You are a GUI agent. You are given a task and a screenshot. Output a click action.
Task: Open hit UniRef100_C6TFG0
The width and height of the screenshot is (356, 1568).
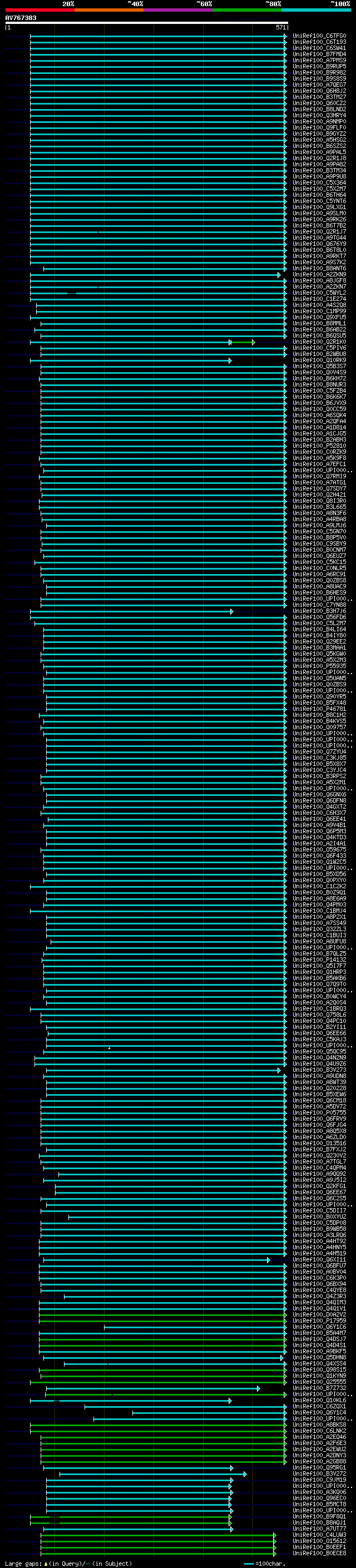tap(319, 36)
